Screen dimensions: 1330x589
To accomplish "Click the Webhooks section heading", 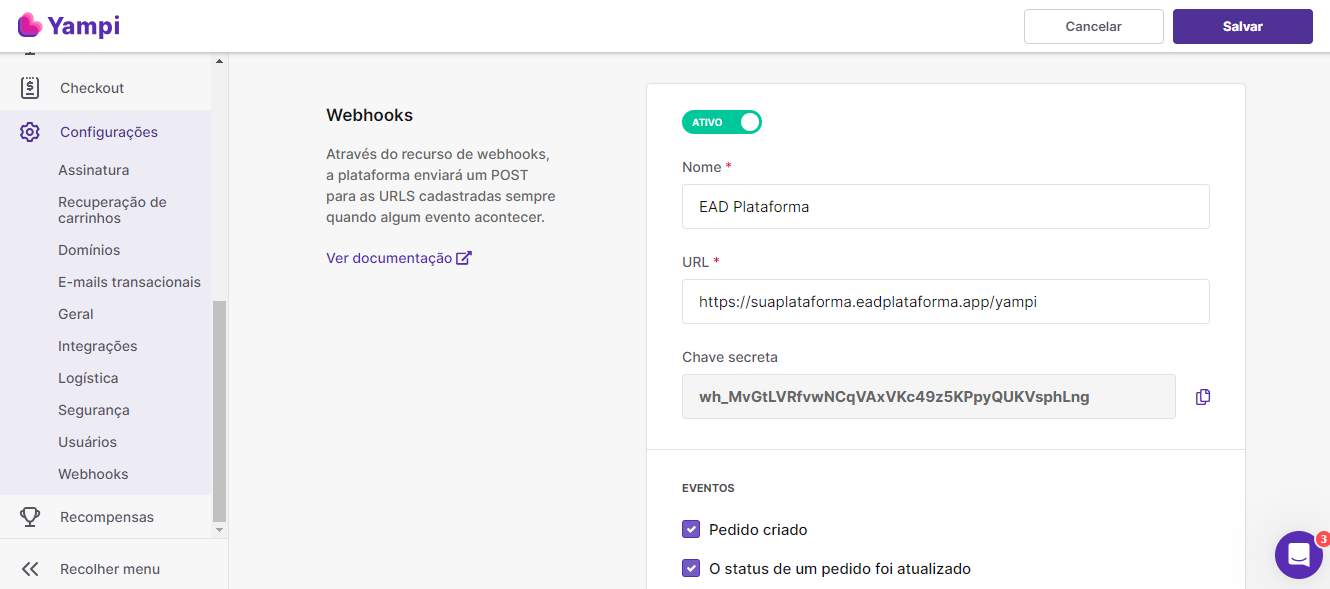I will pos(369,115).
